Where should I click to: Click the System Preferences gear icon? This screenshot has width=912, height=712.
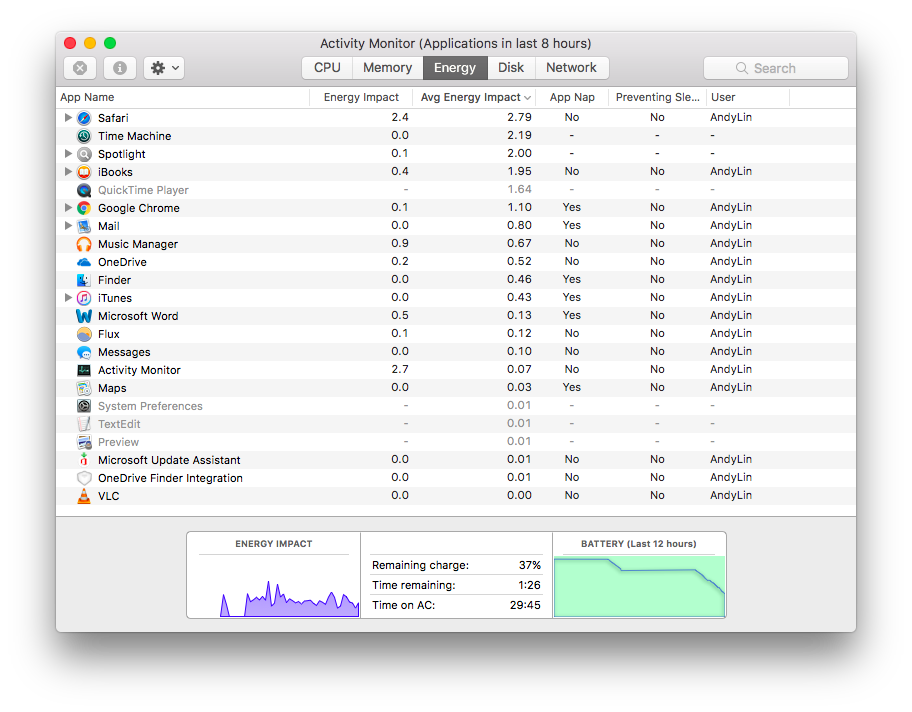[84, 406]
